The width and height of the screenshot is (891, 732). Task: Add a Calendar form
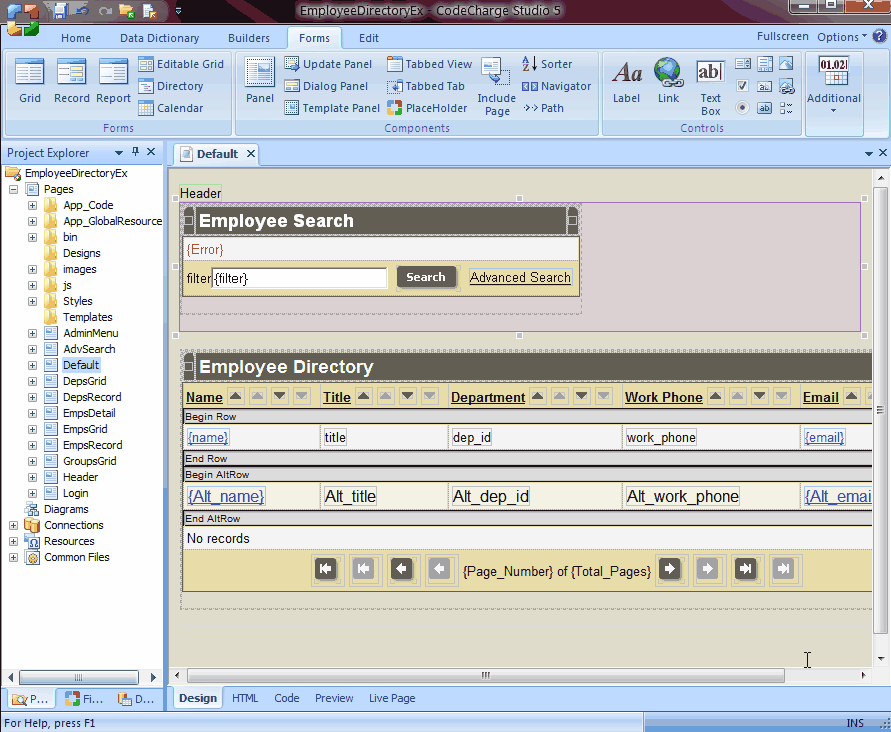(170, 108)
